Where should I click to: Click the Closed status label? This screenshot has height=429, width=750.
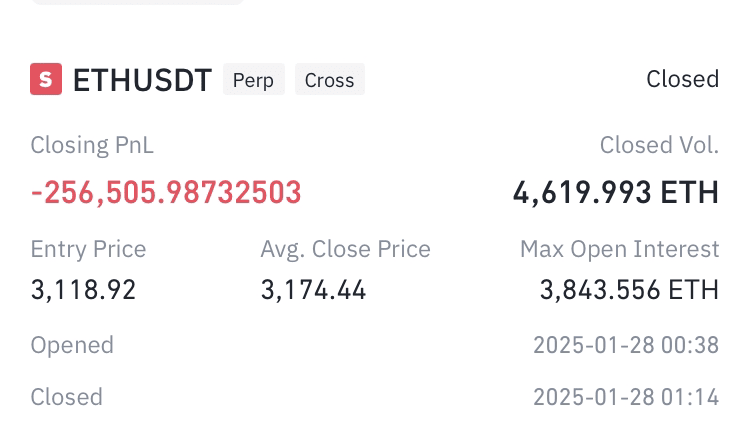pos(683,79)
